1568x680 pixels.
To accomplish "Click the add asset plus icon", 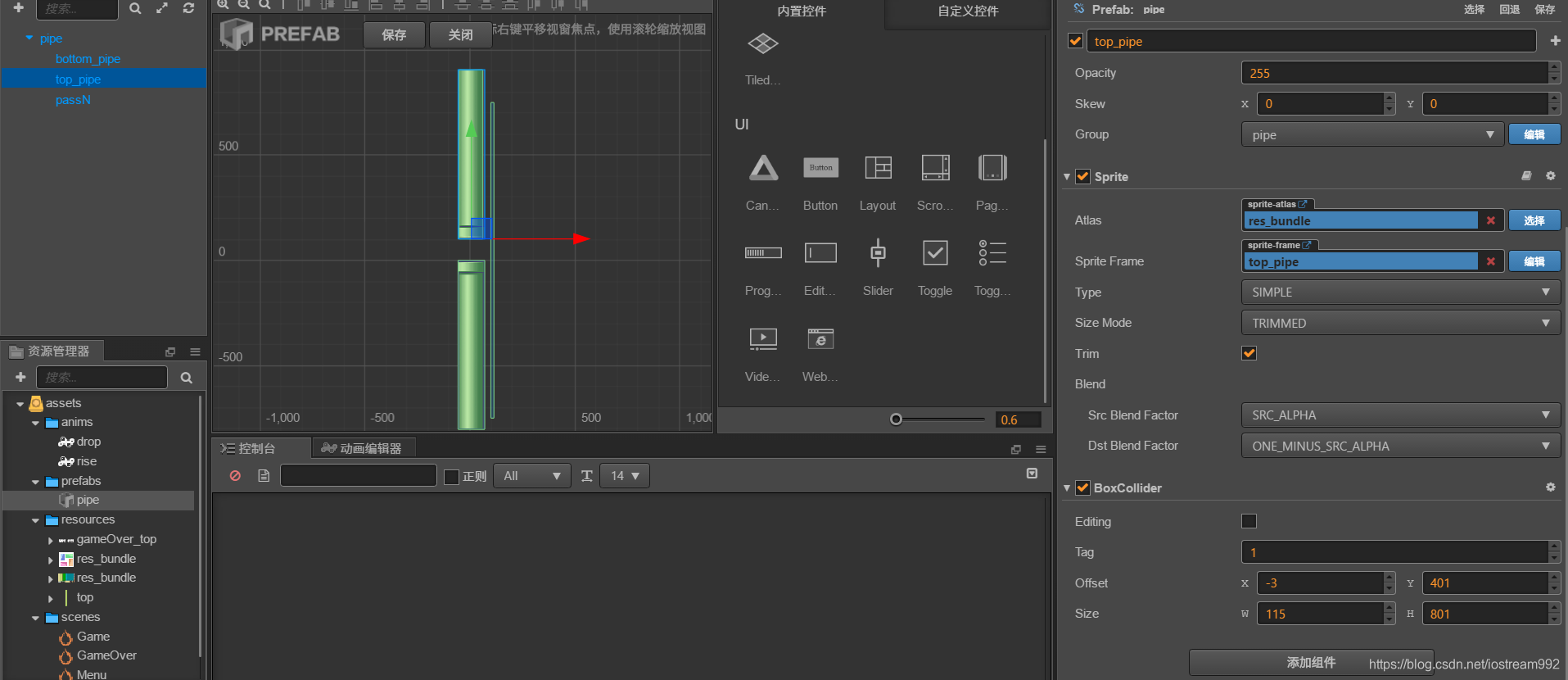I will click(20, 377).
